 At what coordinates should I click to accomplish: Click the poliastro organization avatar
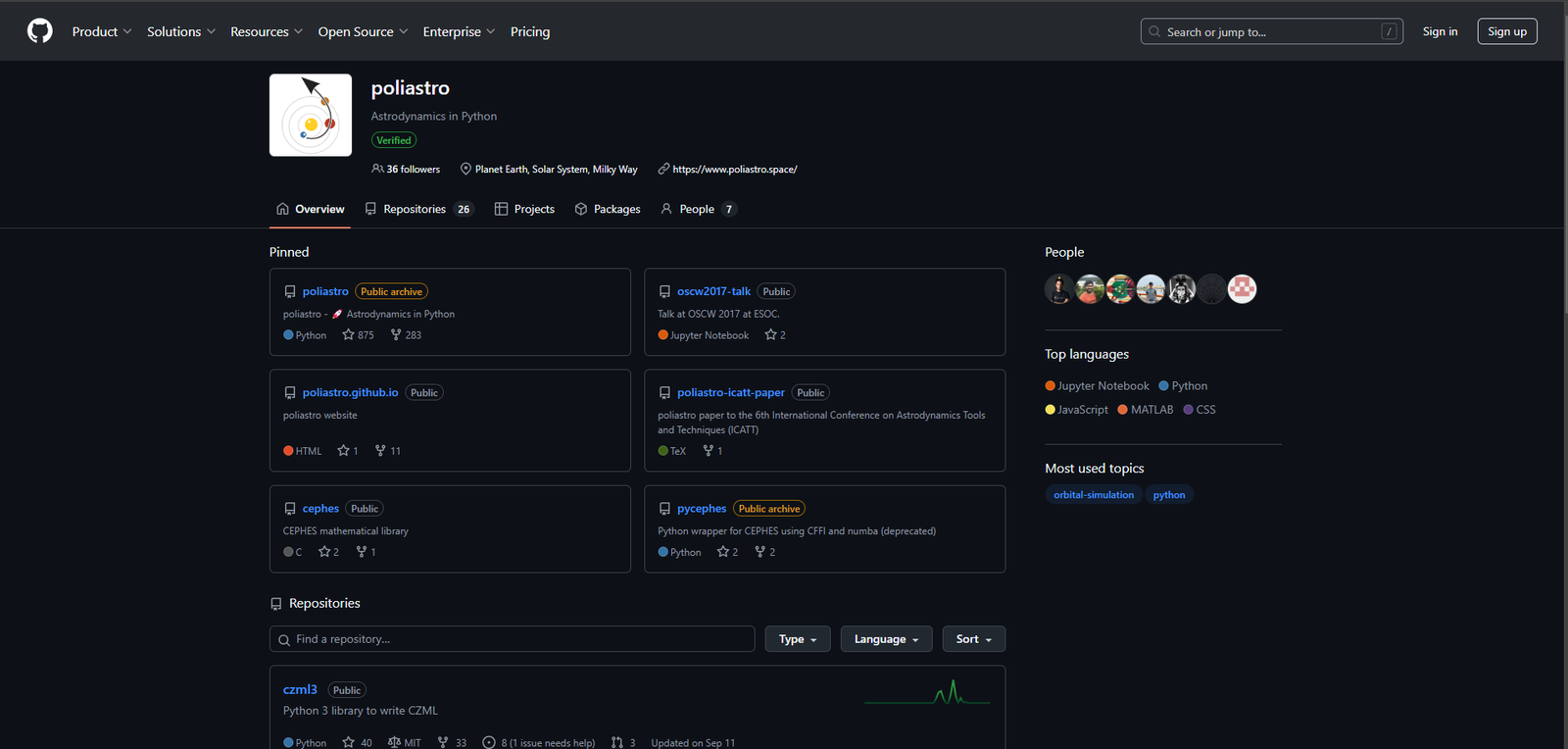pyautogui.click(x=311, y=116)
